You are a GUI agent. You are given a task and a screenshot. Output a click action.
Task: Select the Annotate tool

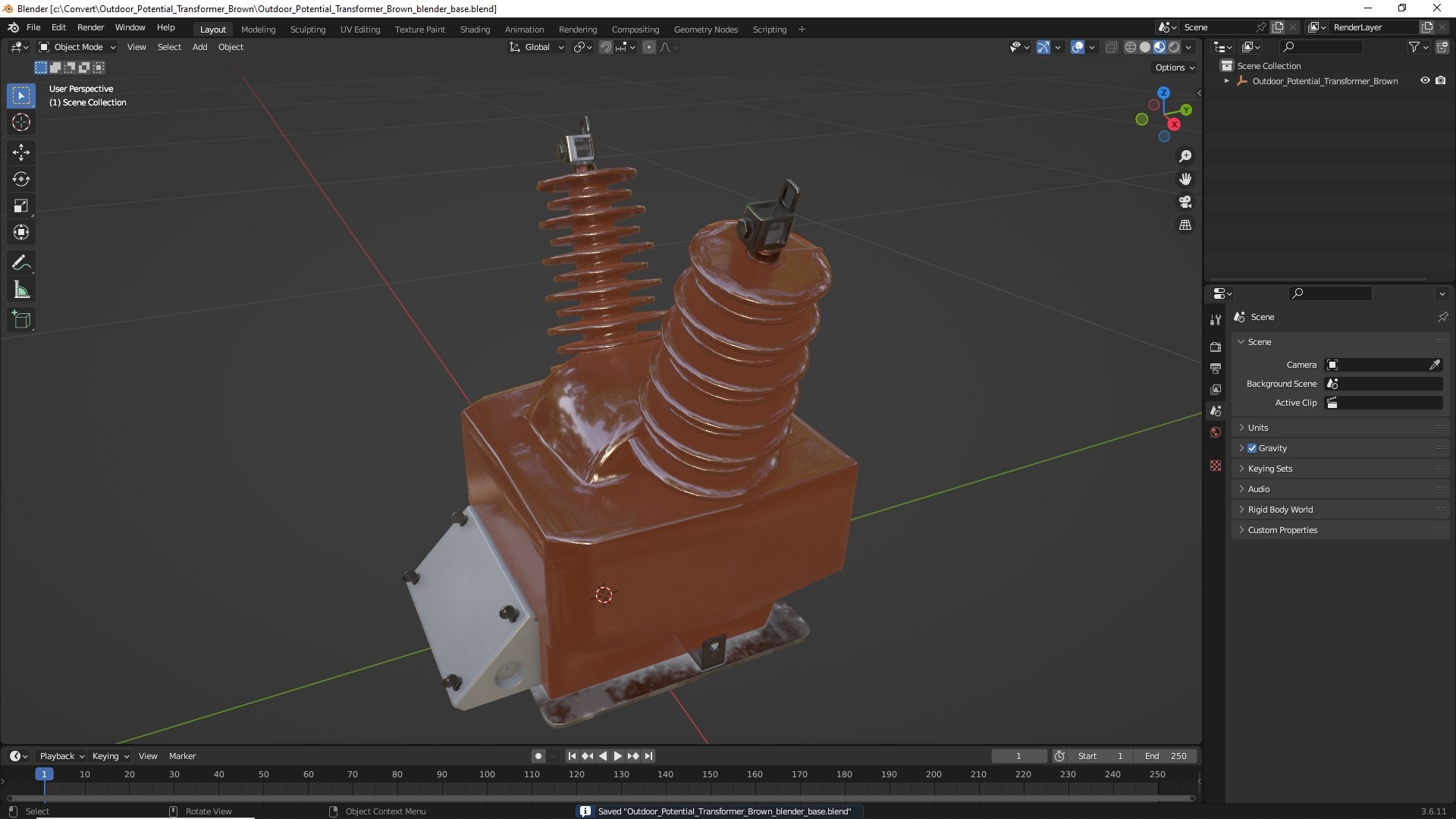pyautogui.click(x=21, y=263)
